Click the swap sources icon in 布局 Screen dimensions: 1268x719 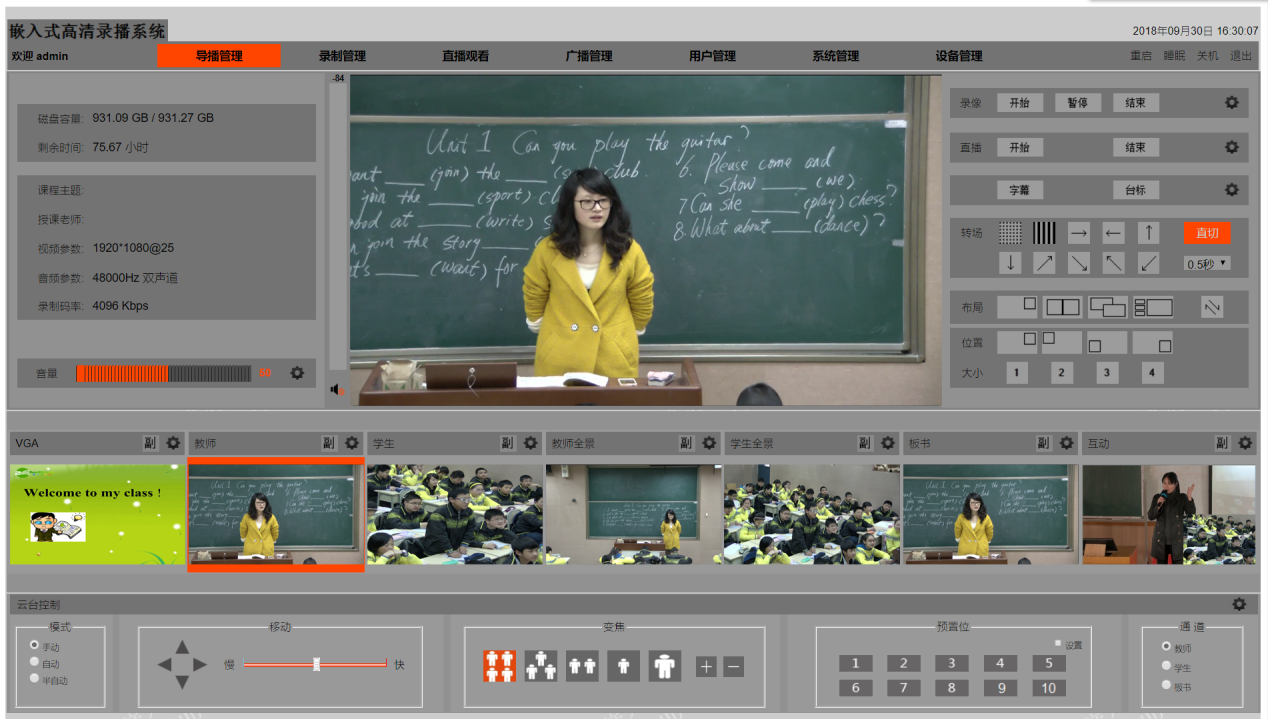[x=1212, y=307]
